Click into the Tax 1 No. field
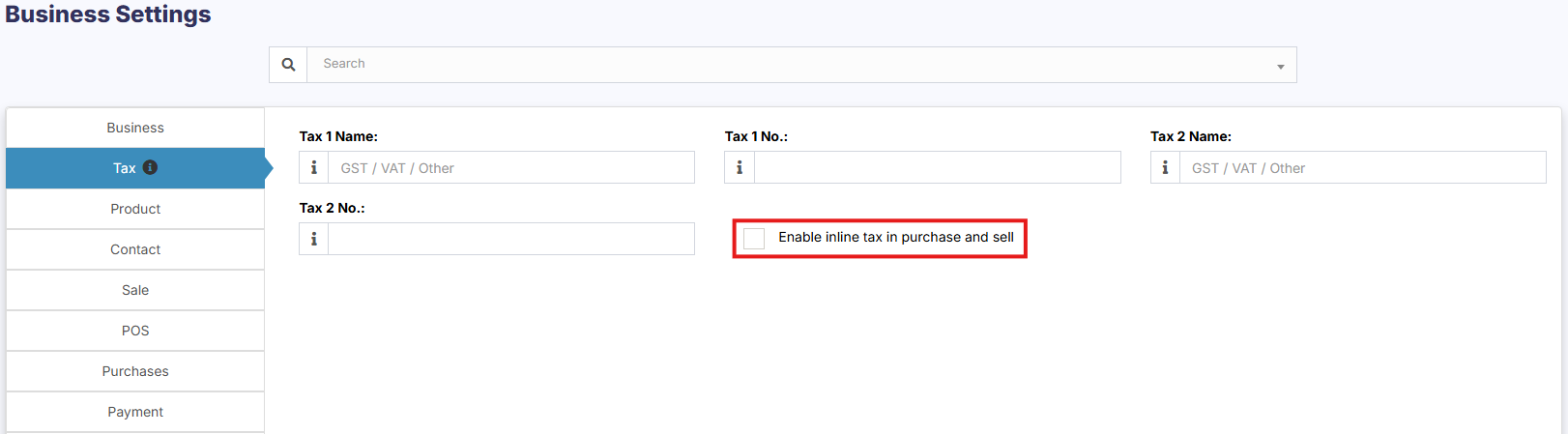The height and width of the screenshot is (434, 1568). (936, 168)
